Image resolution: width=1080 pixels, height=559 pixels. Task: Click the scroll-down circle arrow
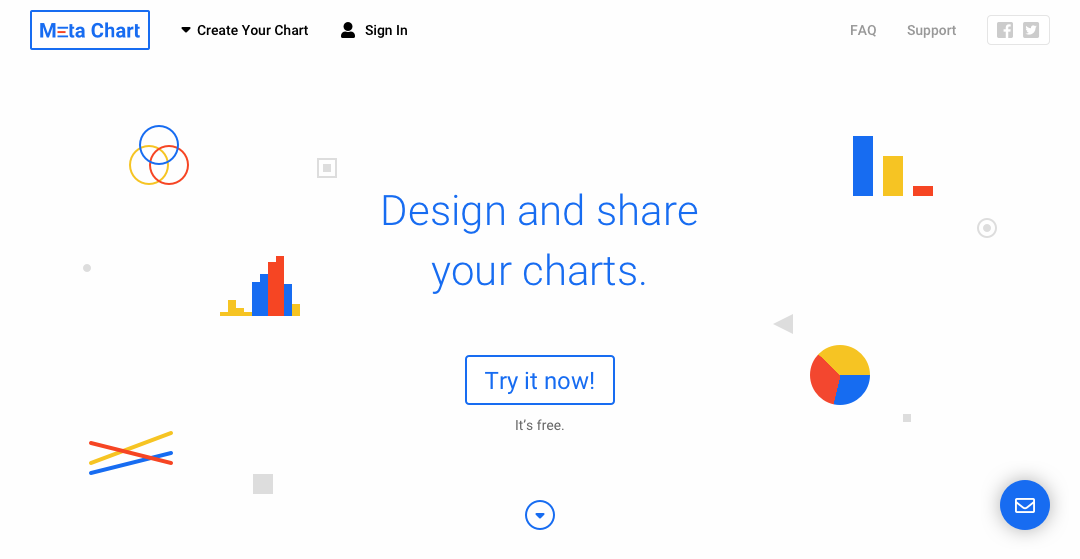click(x=540, y=515)
